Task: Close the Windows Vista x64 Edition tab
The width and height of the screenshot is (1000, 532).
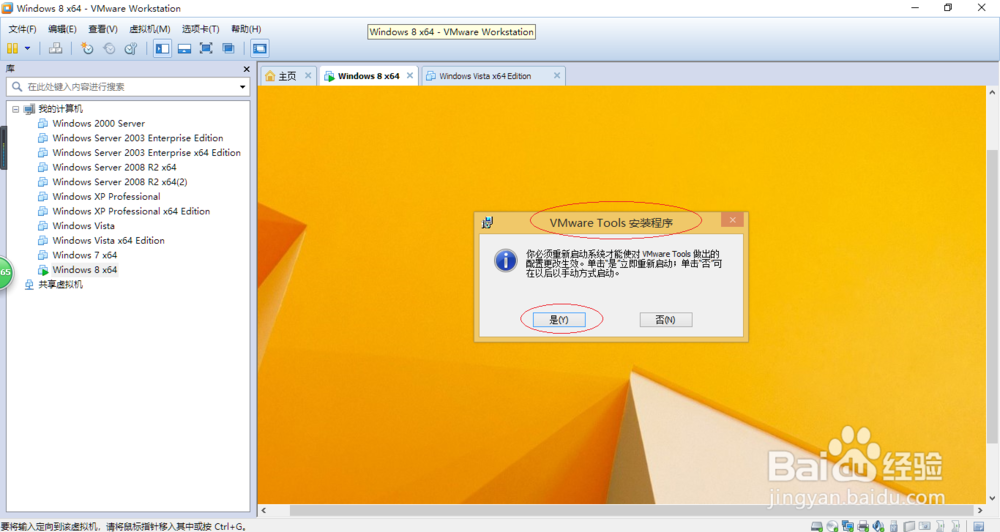Action: [557, 75]
